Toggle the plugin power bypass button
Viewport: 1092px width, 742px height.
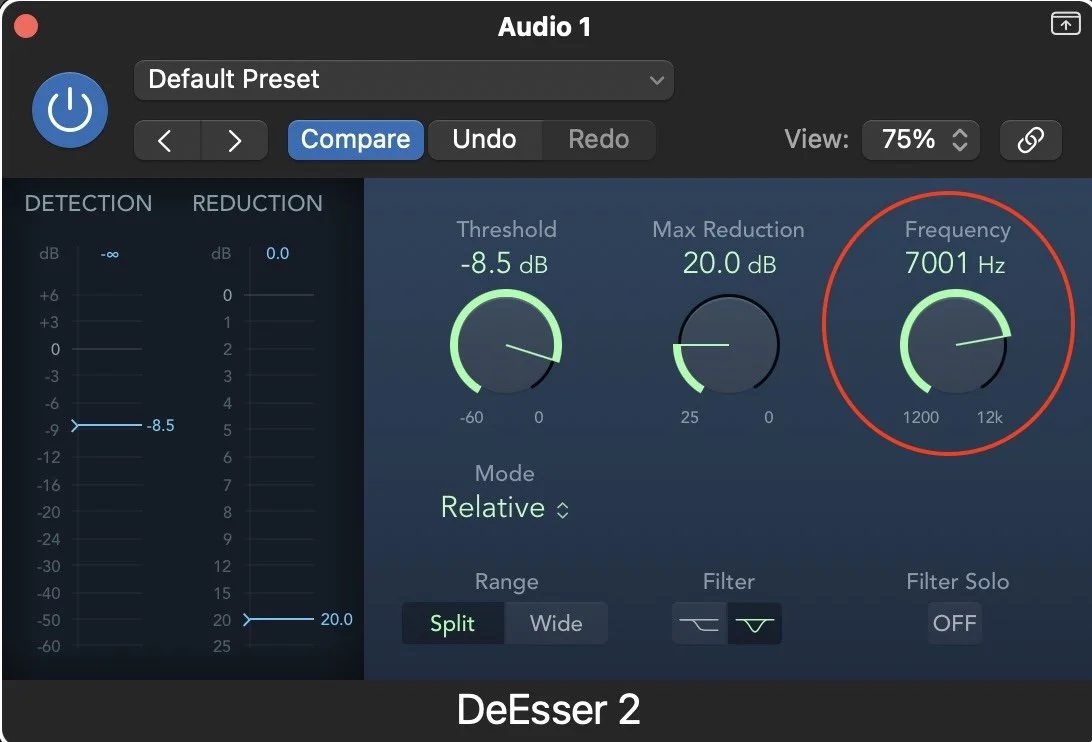(x=70, y=110)
